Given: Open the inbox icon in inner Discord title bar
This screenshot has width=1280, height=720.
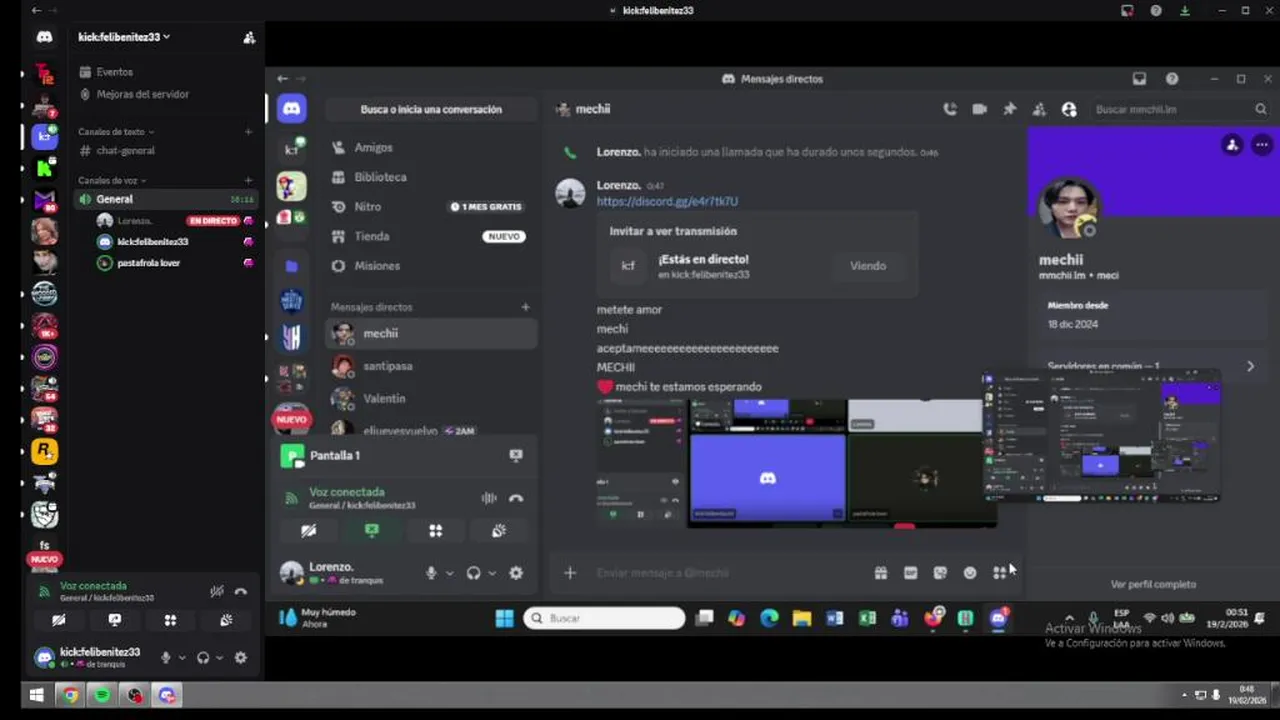Looking at the screenshot, I should click(x=1139, y=79).
